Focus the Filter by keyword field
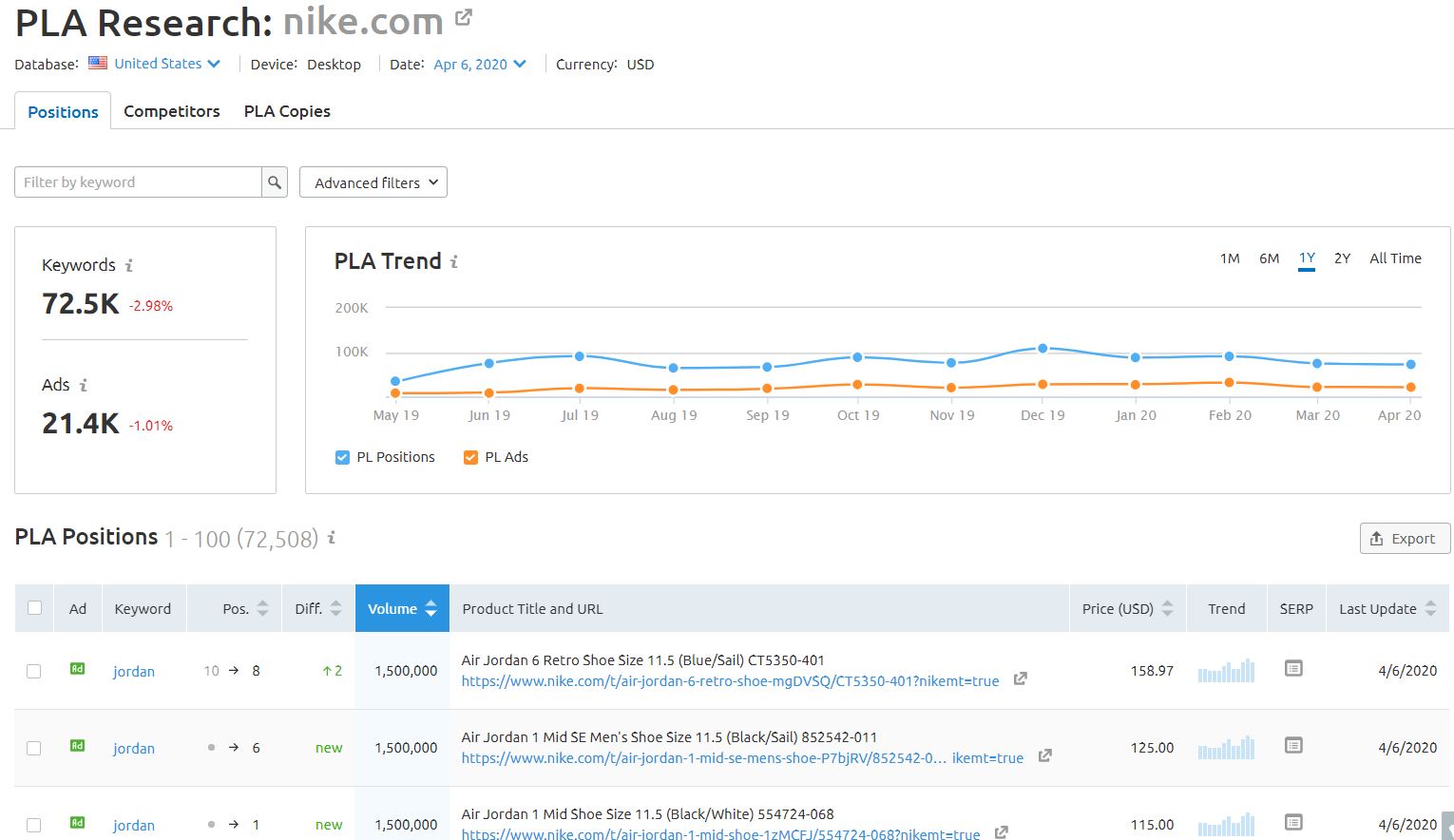This screenshot has height=840, width=1454. [x=139, y=182]
